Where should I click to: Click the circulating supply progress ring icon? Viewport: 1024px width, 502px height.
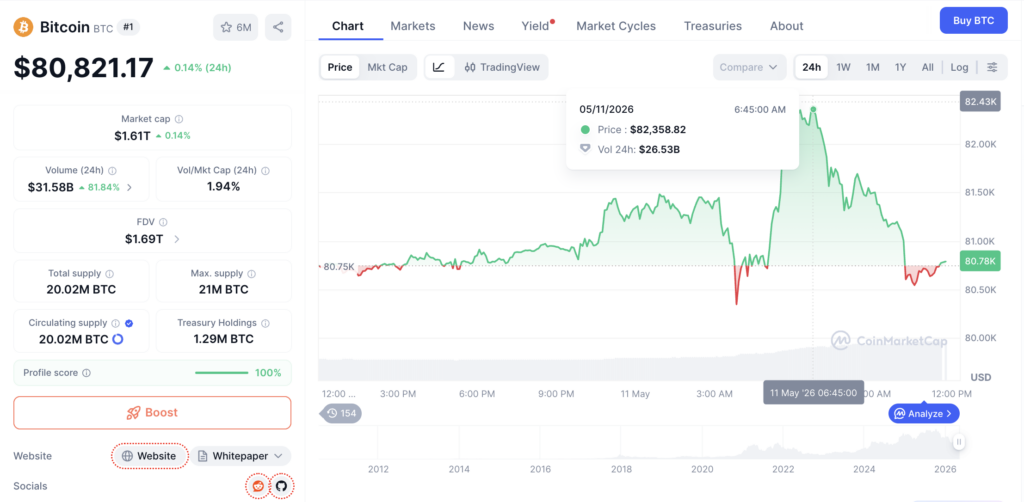[x=118, y=339]
